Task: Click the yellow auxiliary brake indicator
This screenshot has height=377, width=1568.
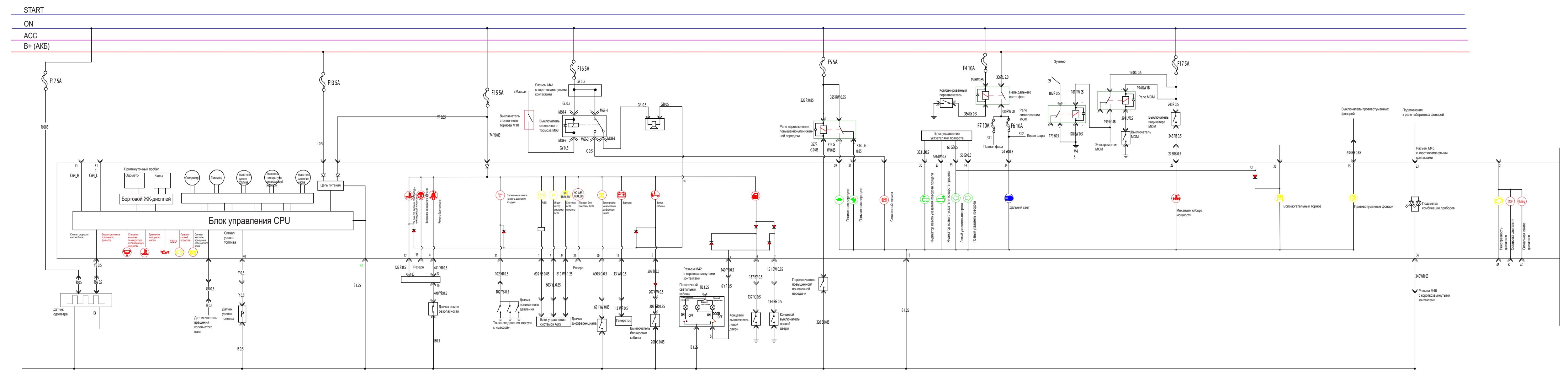Action: coord(1279,198)
